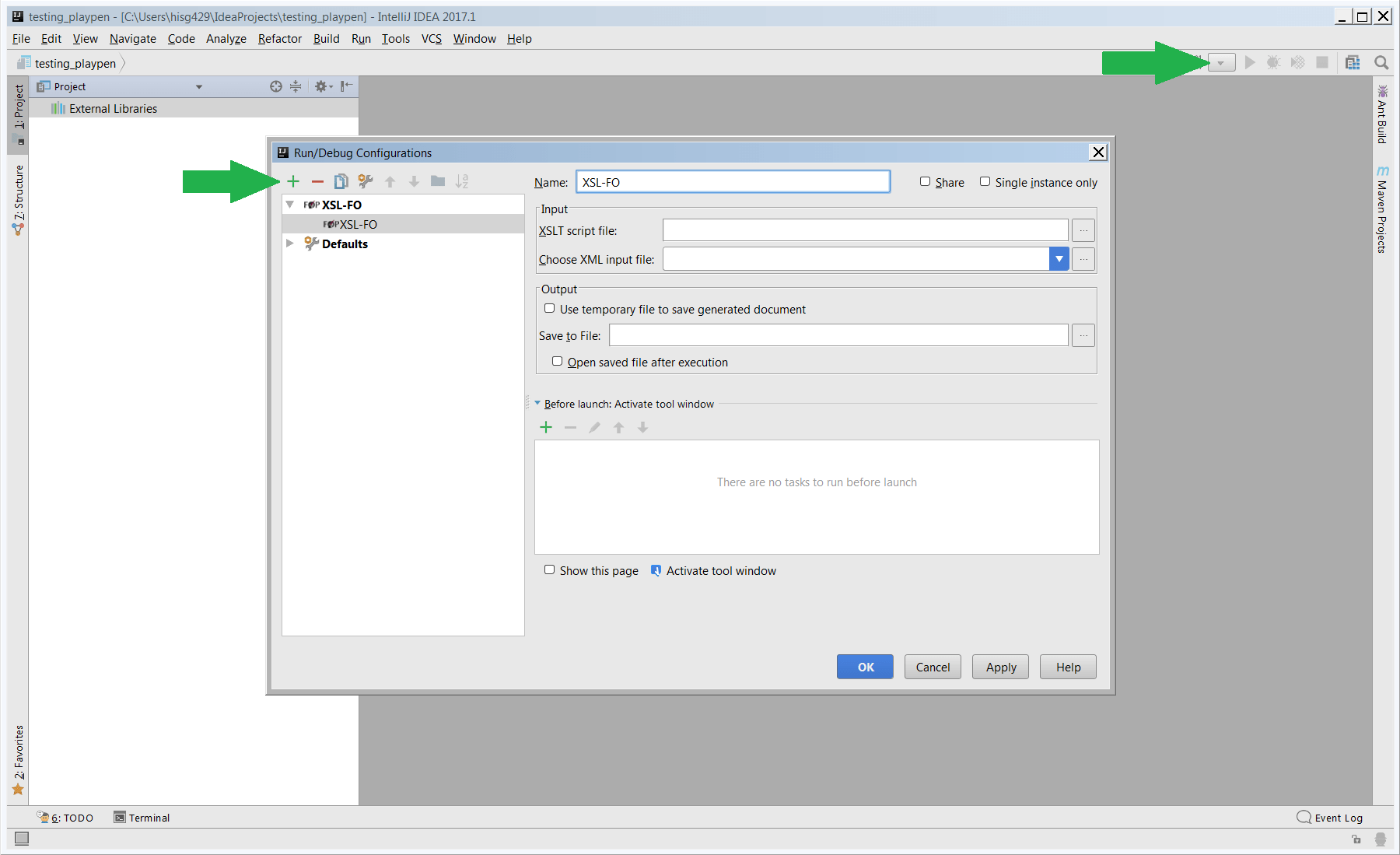Toggle tool window bars at the bottom-left corner

point(22,838)
